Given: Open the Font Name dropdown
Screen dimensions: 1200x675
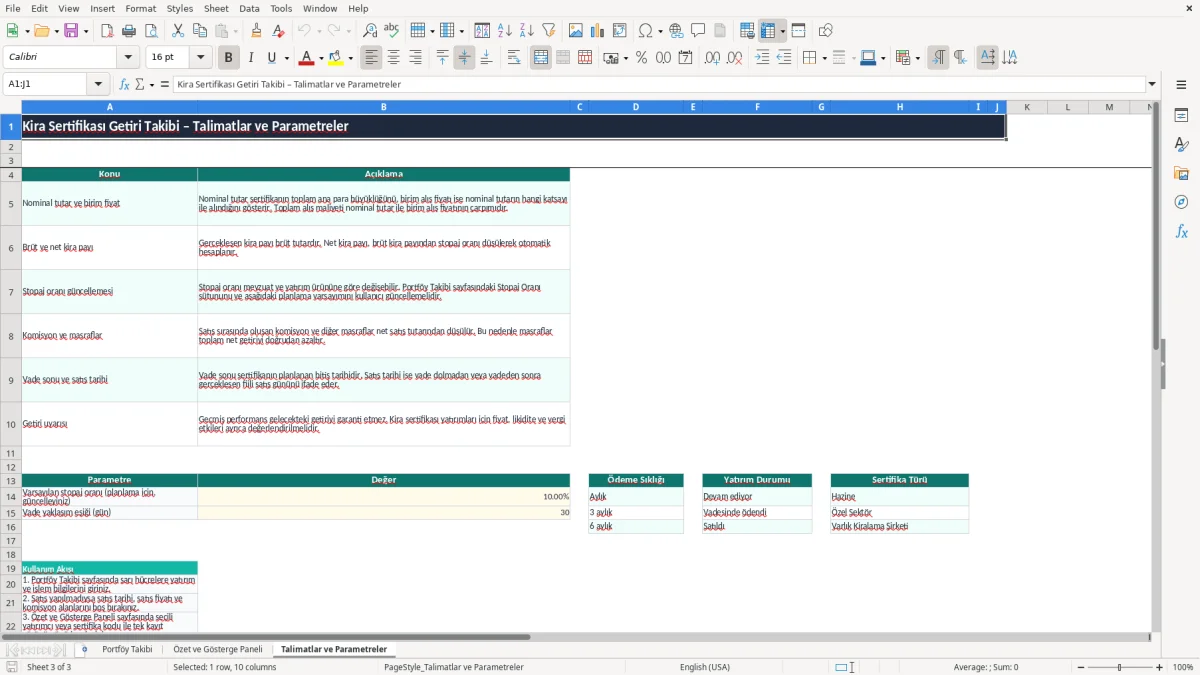Looking at the screenshot, I should point(127,58).
